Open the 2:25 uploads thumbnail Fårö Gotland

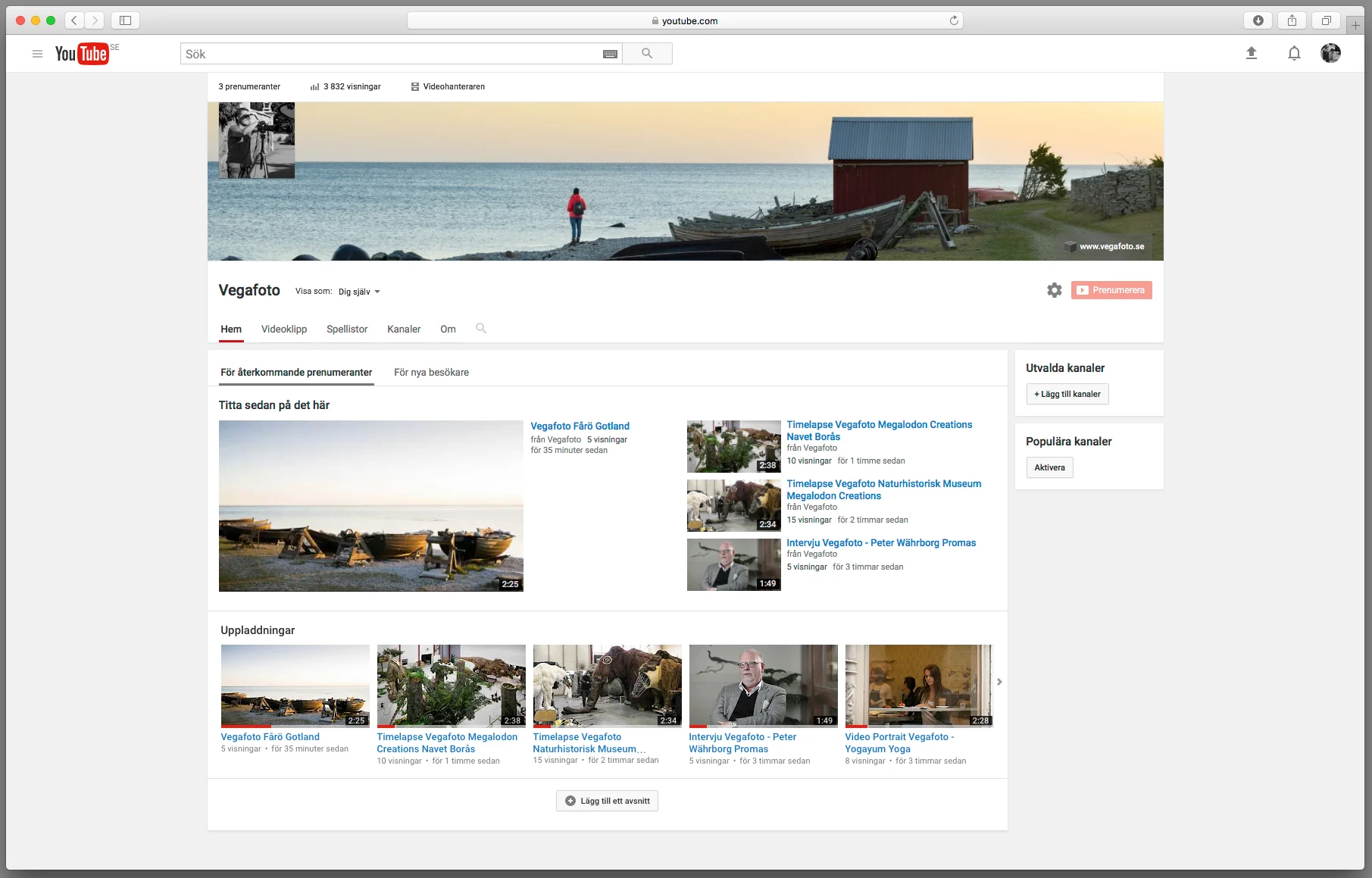[295, 686]
